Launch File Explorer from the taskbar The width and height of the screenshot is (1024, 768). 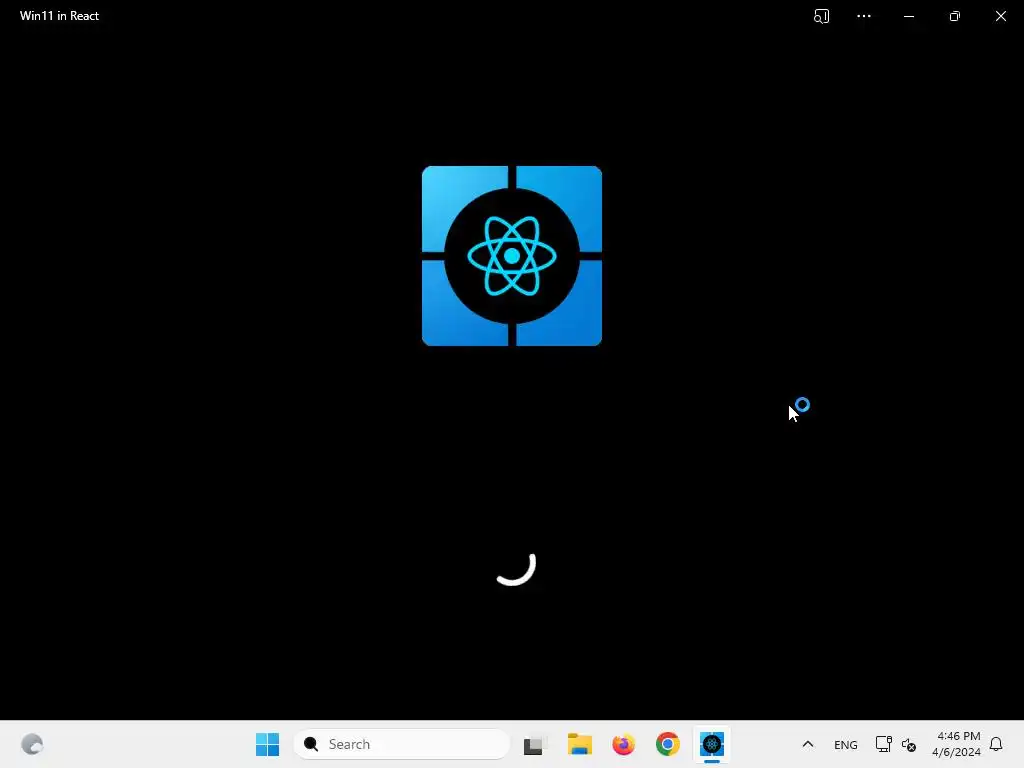[579, 744]
